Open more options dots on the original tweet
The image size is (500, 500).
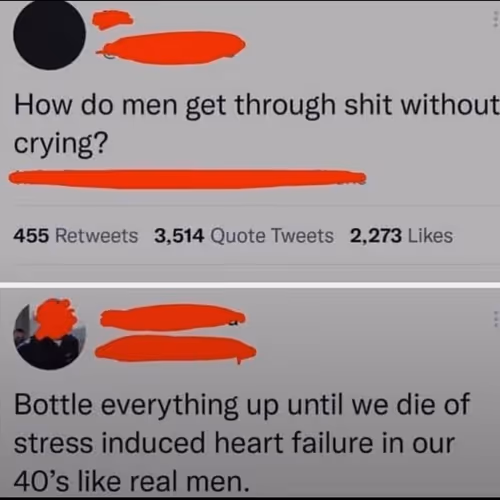(x=496, y=20)
